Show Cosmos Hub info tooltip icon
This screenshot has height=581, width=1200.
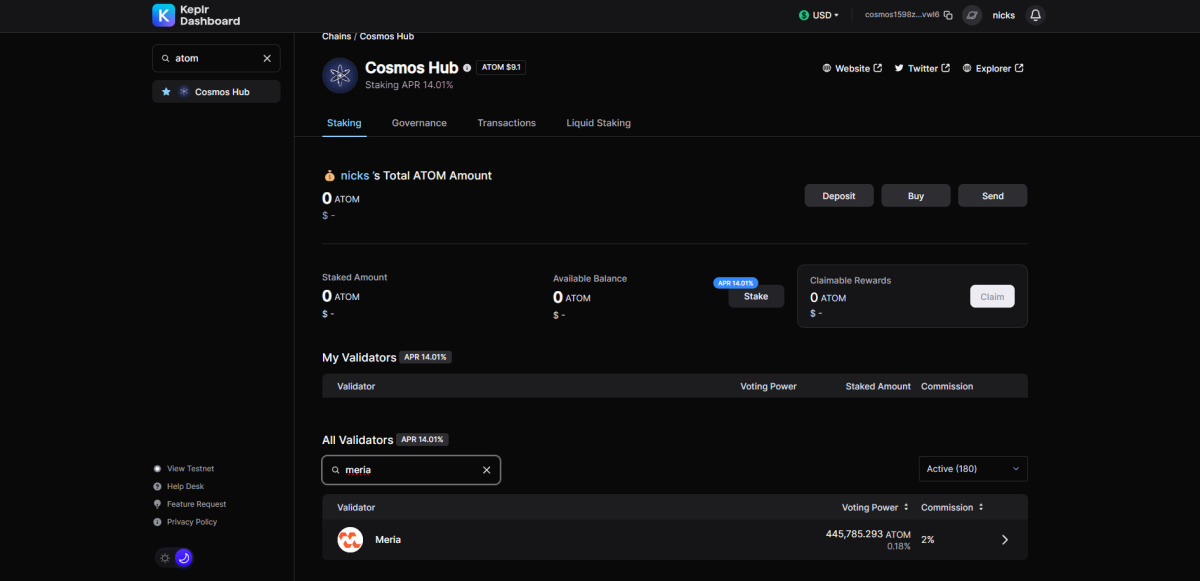coord(467,69)
